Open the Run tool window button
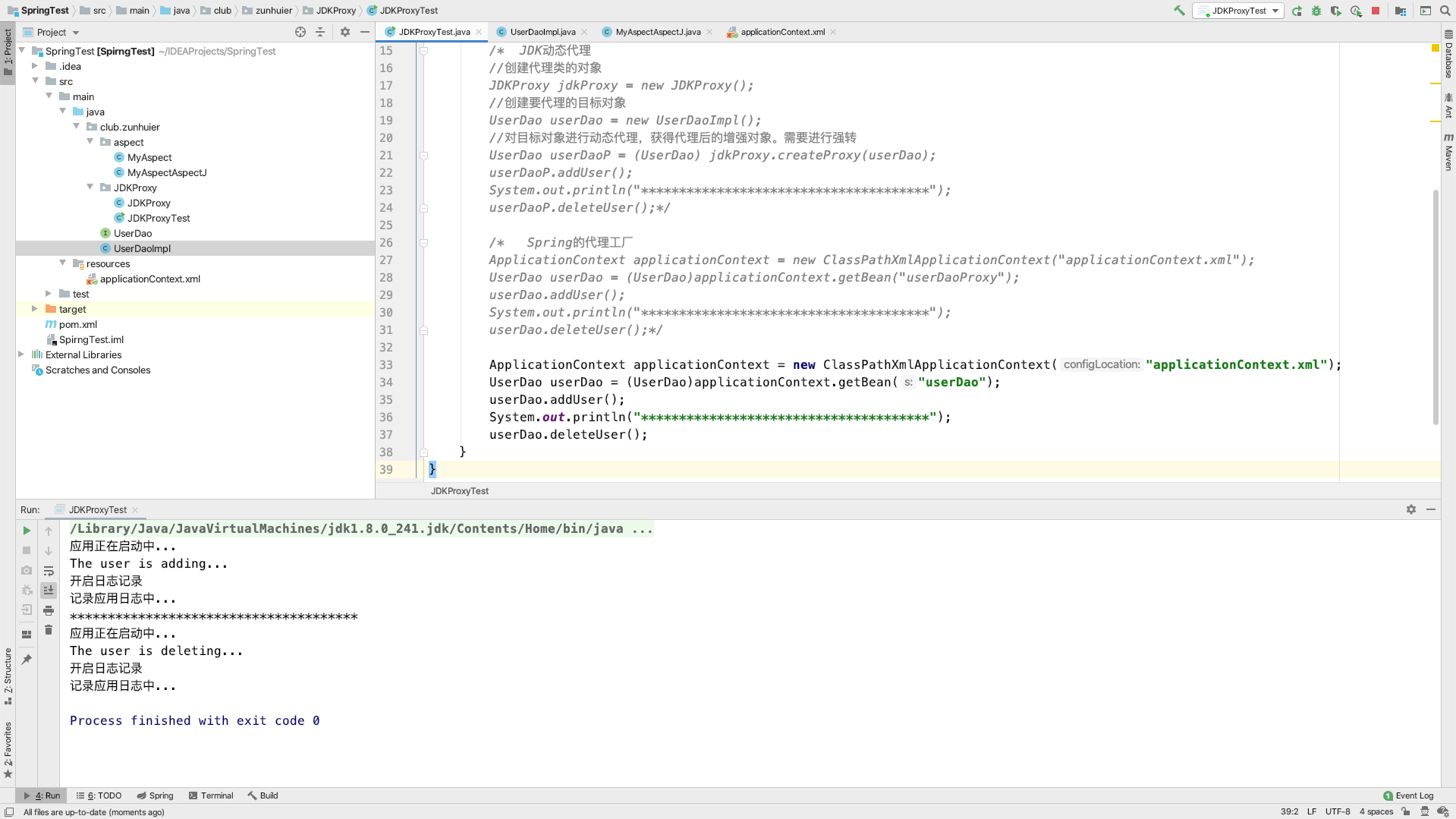Image resolution: width=1456 pixels, height=819 pixels. tap(42, 795)
